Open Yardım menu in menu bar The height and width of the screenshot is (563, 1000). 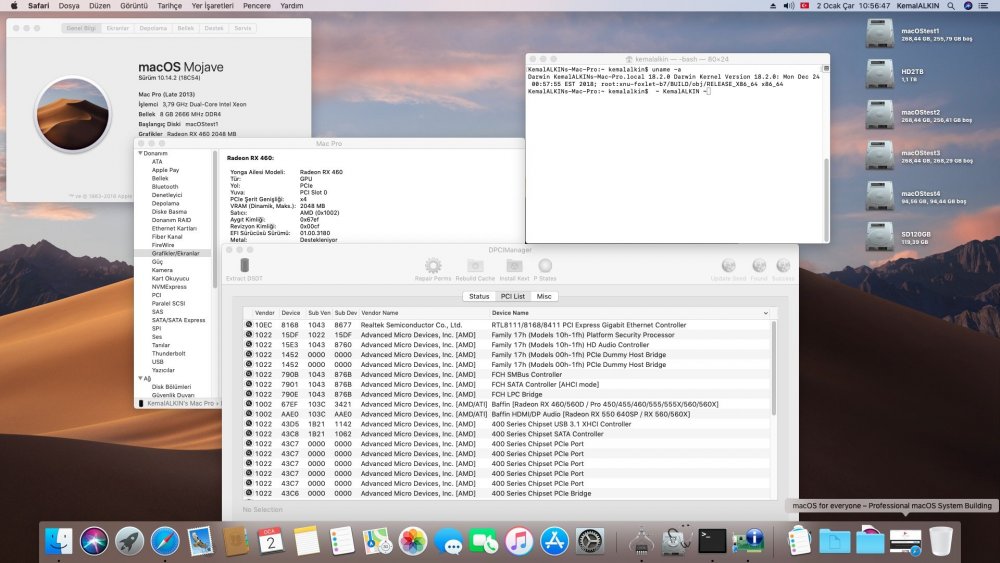coord(292,6)
